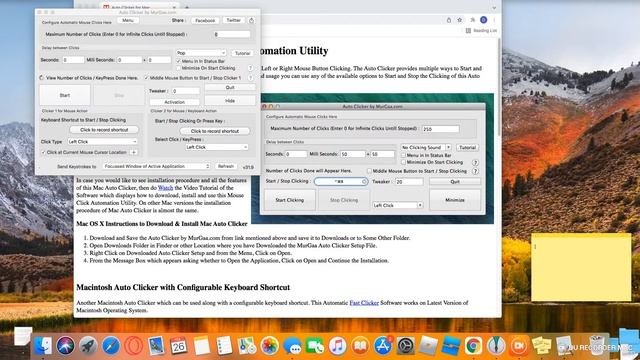Click the large Start button

[65, 95]
